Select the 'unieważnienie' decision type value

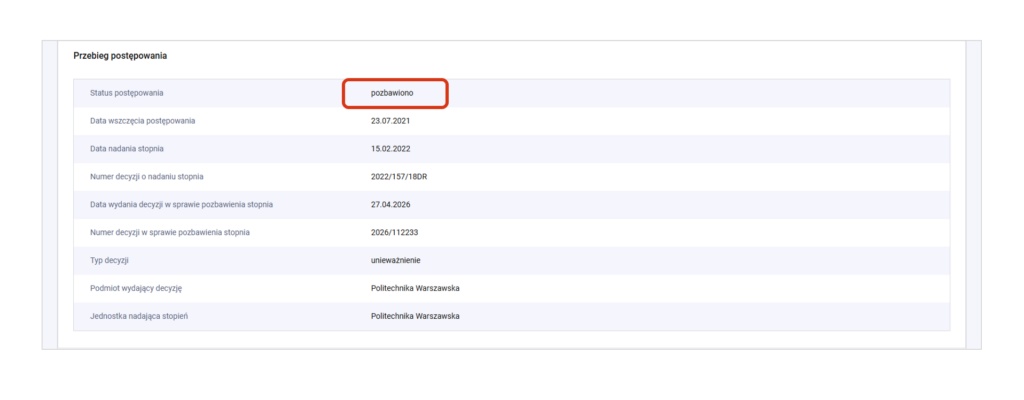[x=396, y=261]
